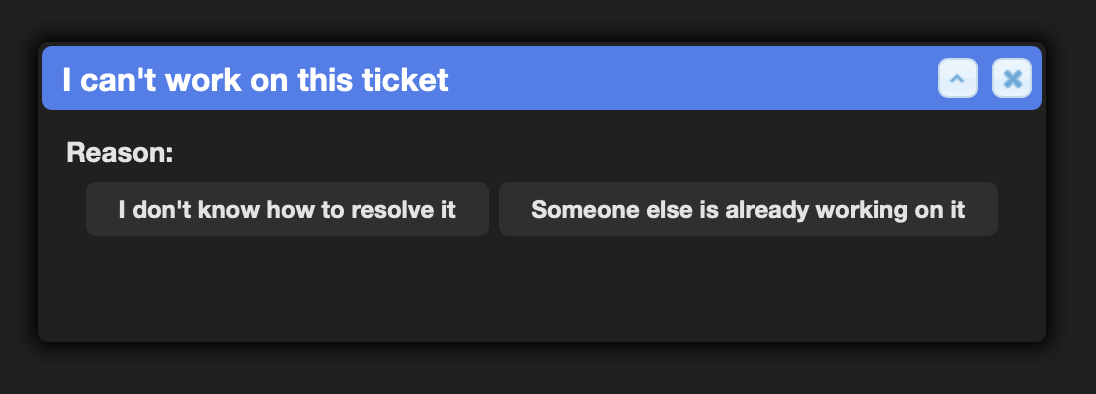Select "Someone else is already working on it"
Viewport: 1096px width, 394px height.
tap(748, 209)
